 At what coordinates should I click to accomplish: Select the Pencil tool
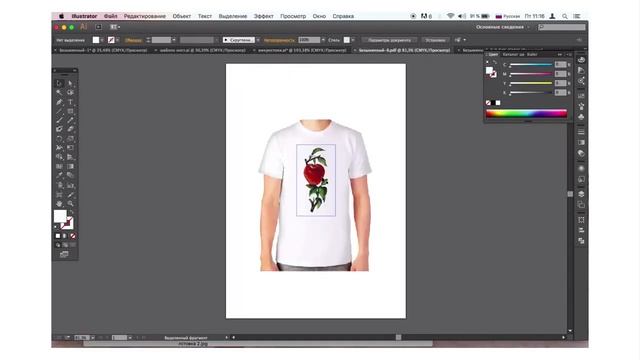point(70,120)
